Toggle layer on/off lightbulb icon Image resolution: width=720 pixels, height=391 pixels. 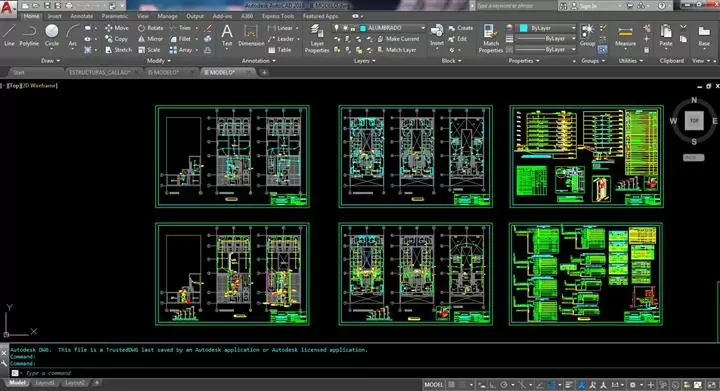pos(337,28)
